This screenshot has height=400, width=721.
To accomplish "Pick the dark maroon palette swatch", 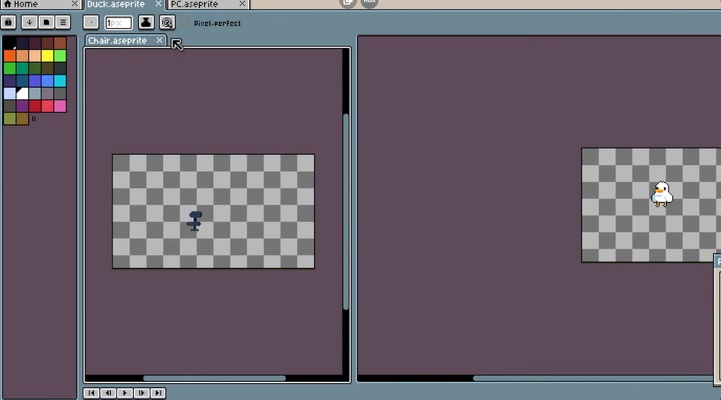I will [x=34, y=43].
